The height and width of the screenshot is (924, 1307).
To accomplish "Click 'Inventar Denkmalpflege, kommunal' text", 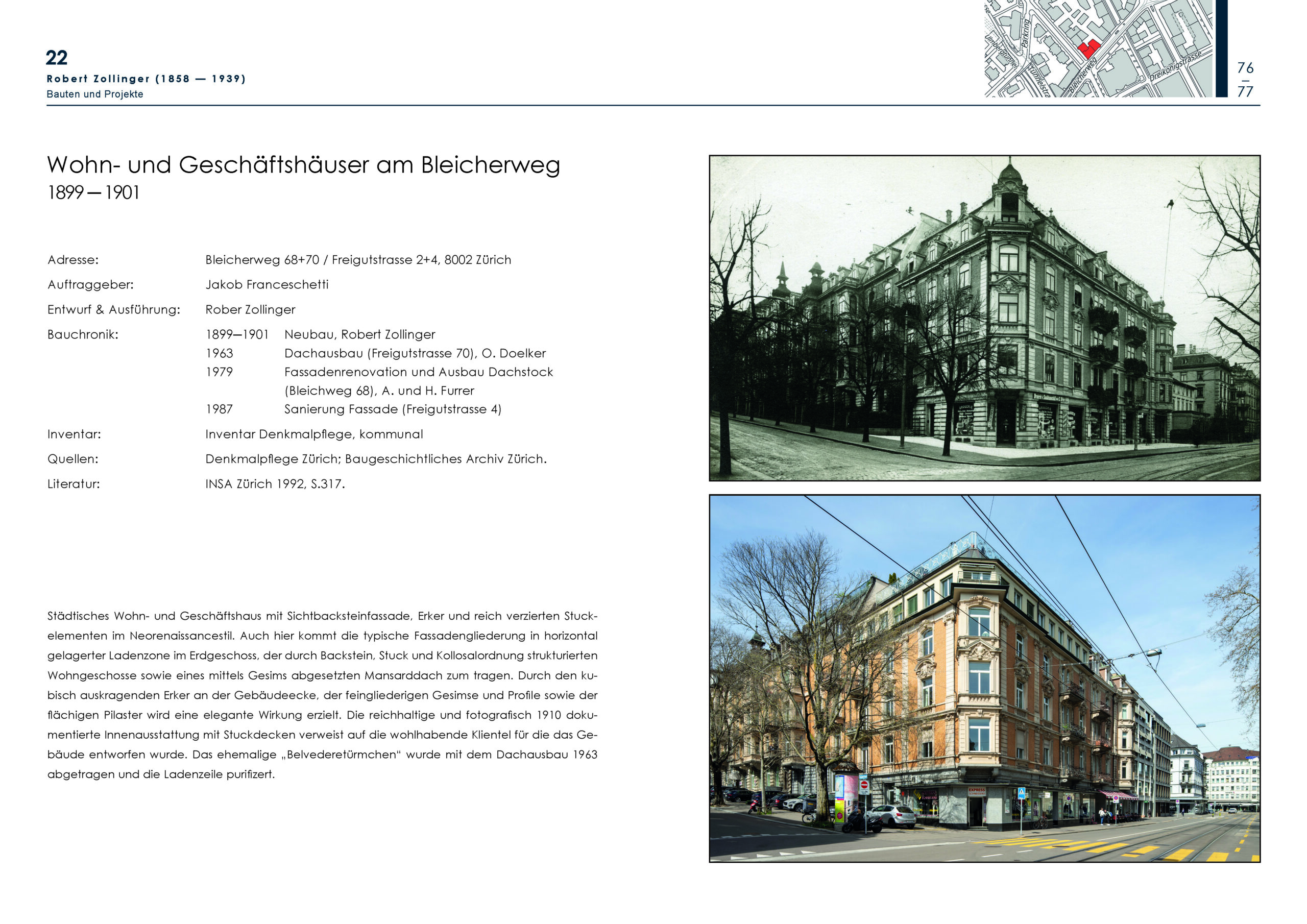I will click(313, 434).
